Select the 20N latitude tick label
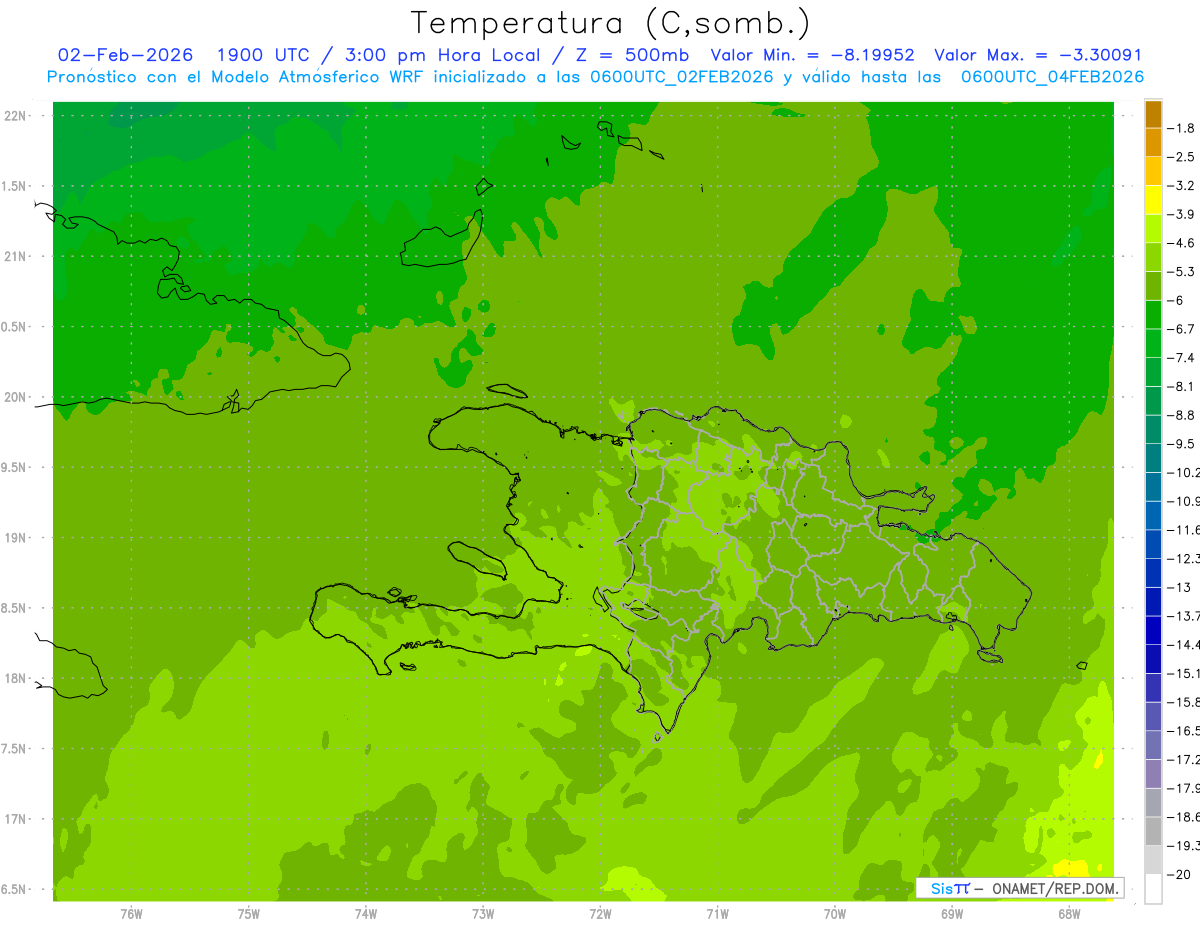 pyautogui.click(x=15, y=397)
